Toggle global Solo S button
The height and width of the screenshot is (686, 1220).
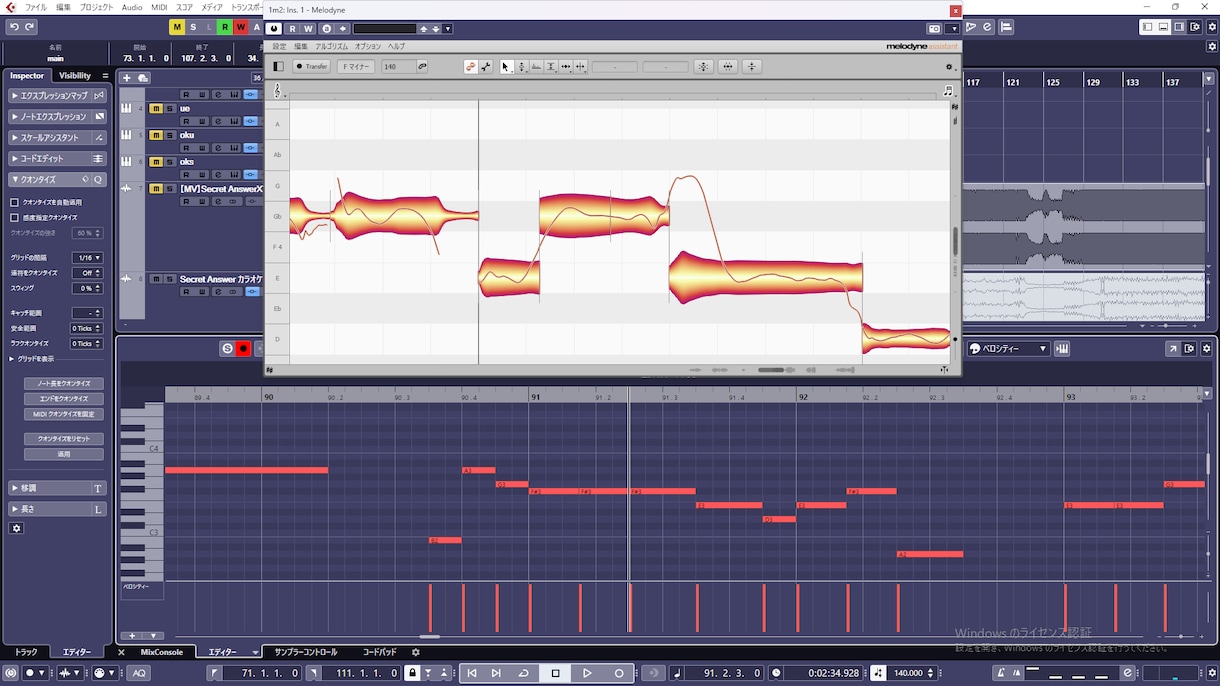193,27
